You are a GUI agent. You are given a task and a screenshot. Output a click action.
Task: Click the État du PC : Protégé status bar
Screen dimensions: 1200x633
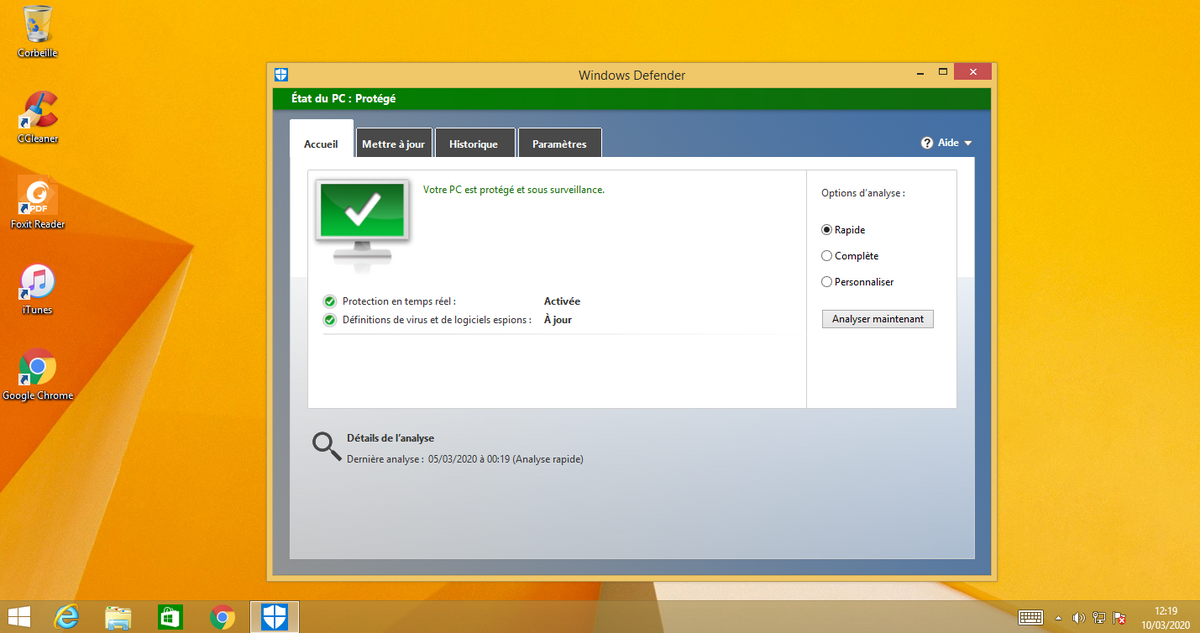[x=632, y=99]
